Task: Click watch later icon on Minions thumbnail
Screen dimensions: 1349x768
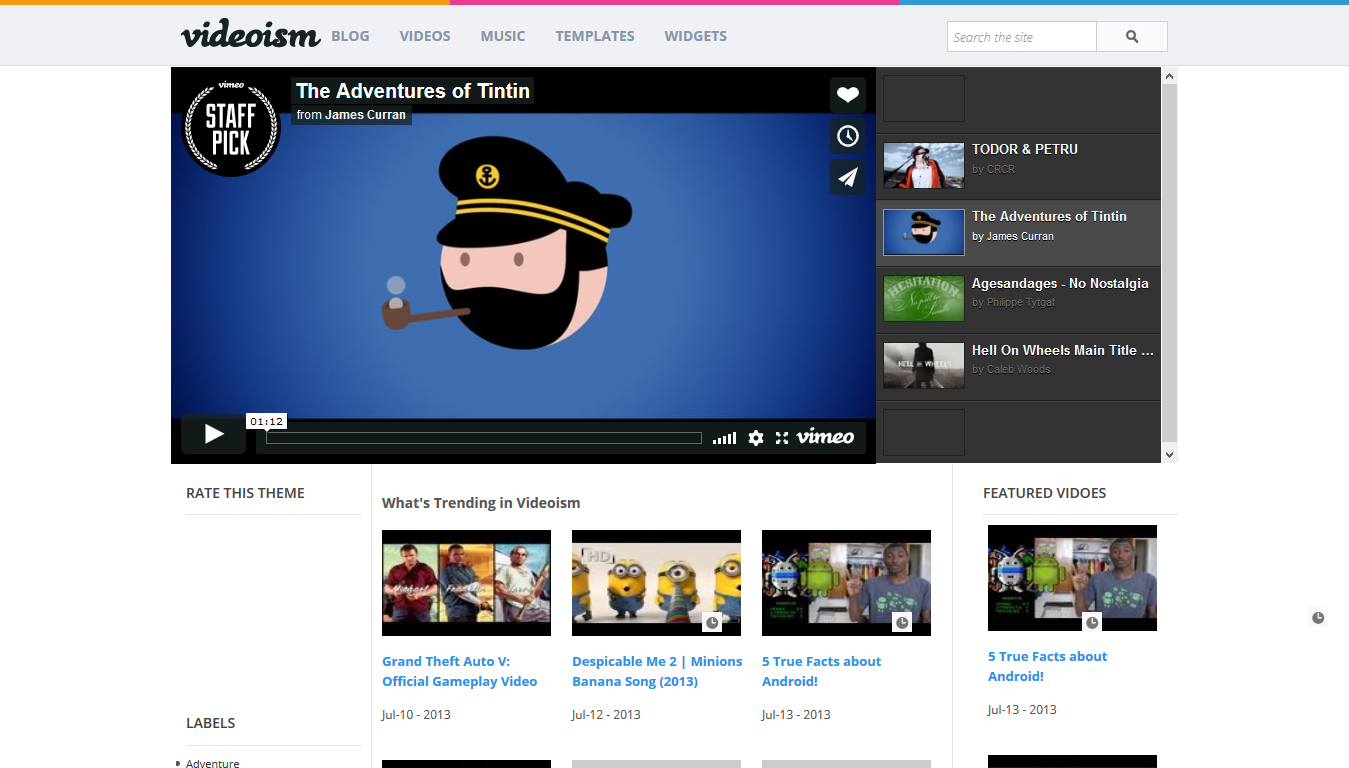Action: [x=712, y=622]
